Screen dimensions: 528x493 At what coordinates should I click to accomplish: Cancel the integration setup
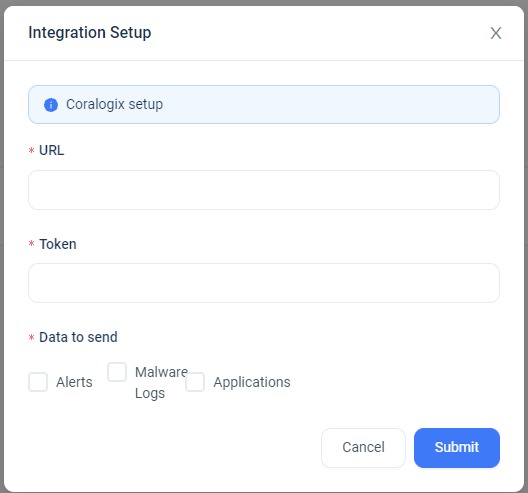363,448
